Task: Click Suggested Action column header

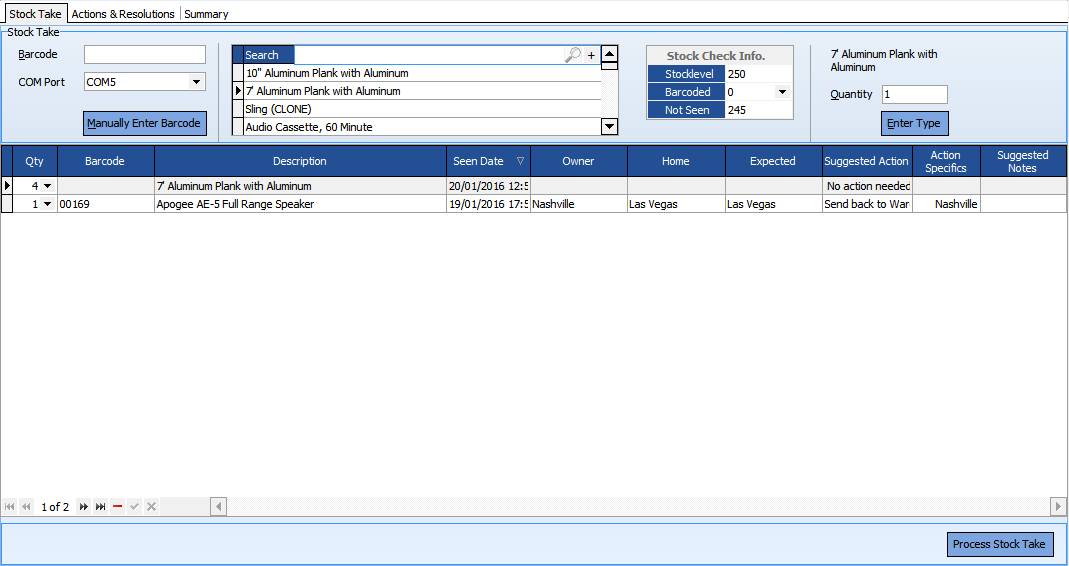Action: (867, 161)
